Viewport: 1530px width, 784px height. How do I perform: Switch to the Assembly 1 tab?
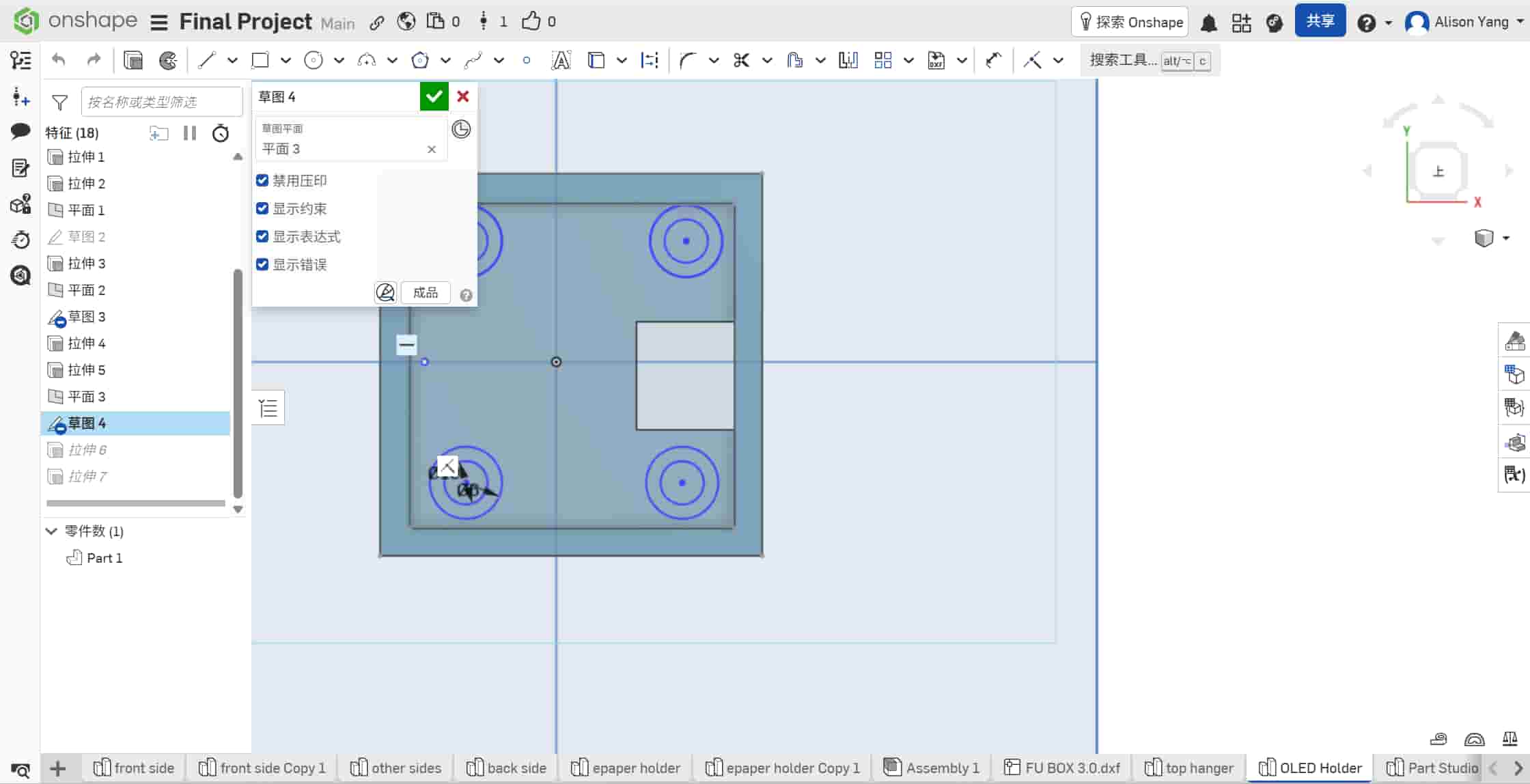(932, 768)
